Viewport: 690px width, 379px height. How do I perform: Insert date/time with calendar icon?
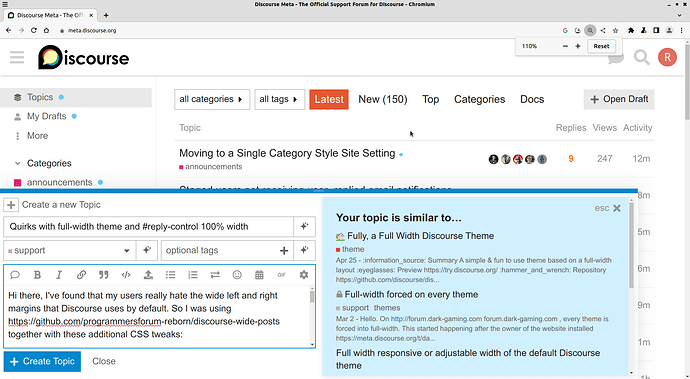(x=259, y=275)
